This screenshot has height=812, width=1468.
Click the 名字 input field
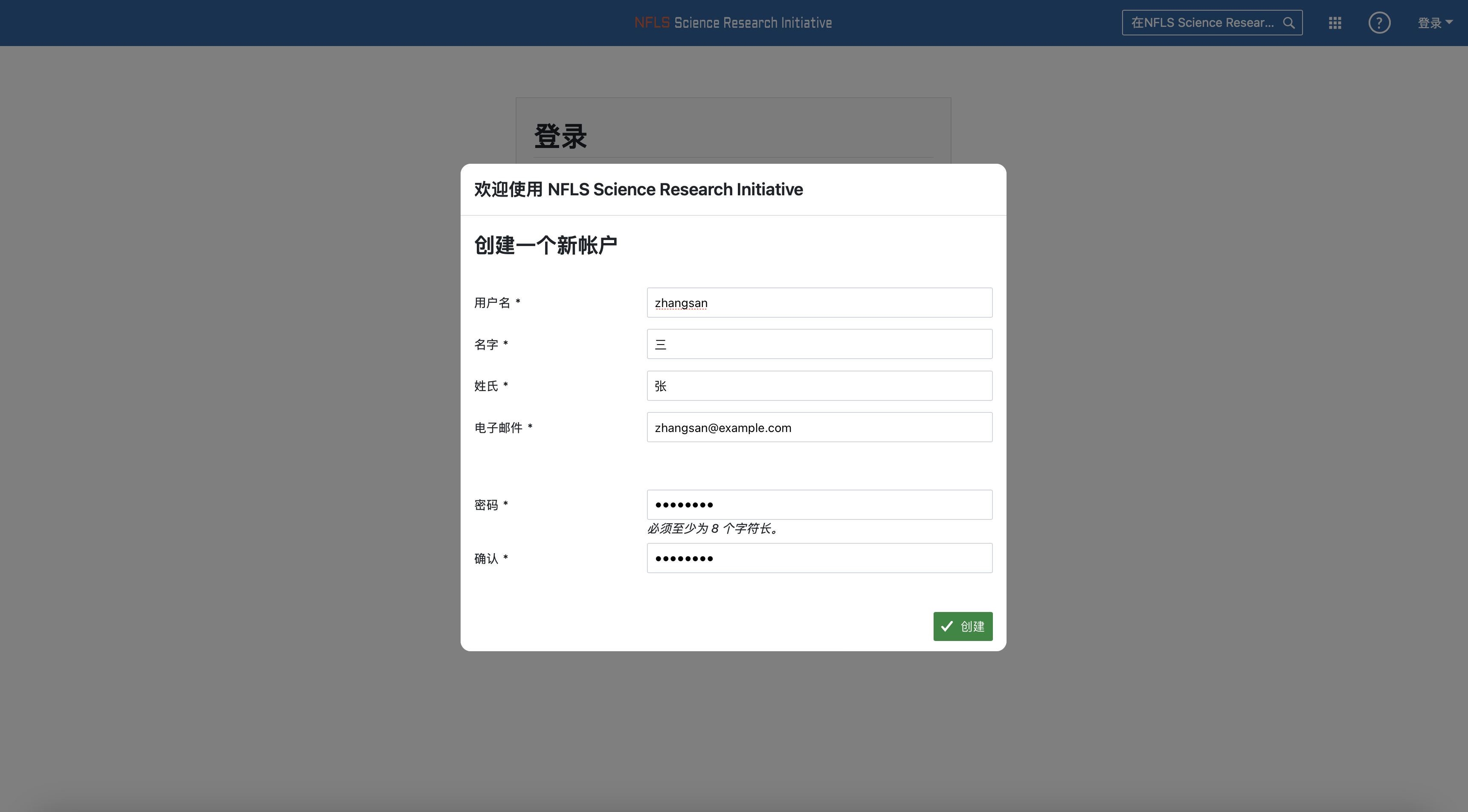tap(819, 344)
